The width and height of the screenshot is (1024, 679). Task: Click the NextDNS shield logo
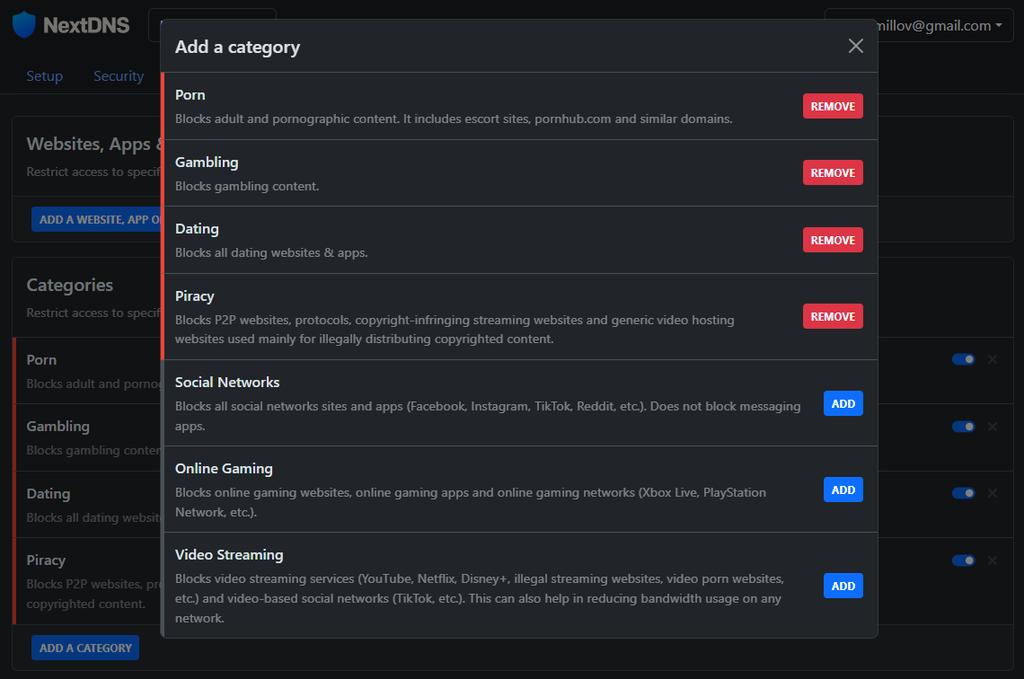point(24,25)
